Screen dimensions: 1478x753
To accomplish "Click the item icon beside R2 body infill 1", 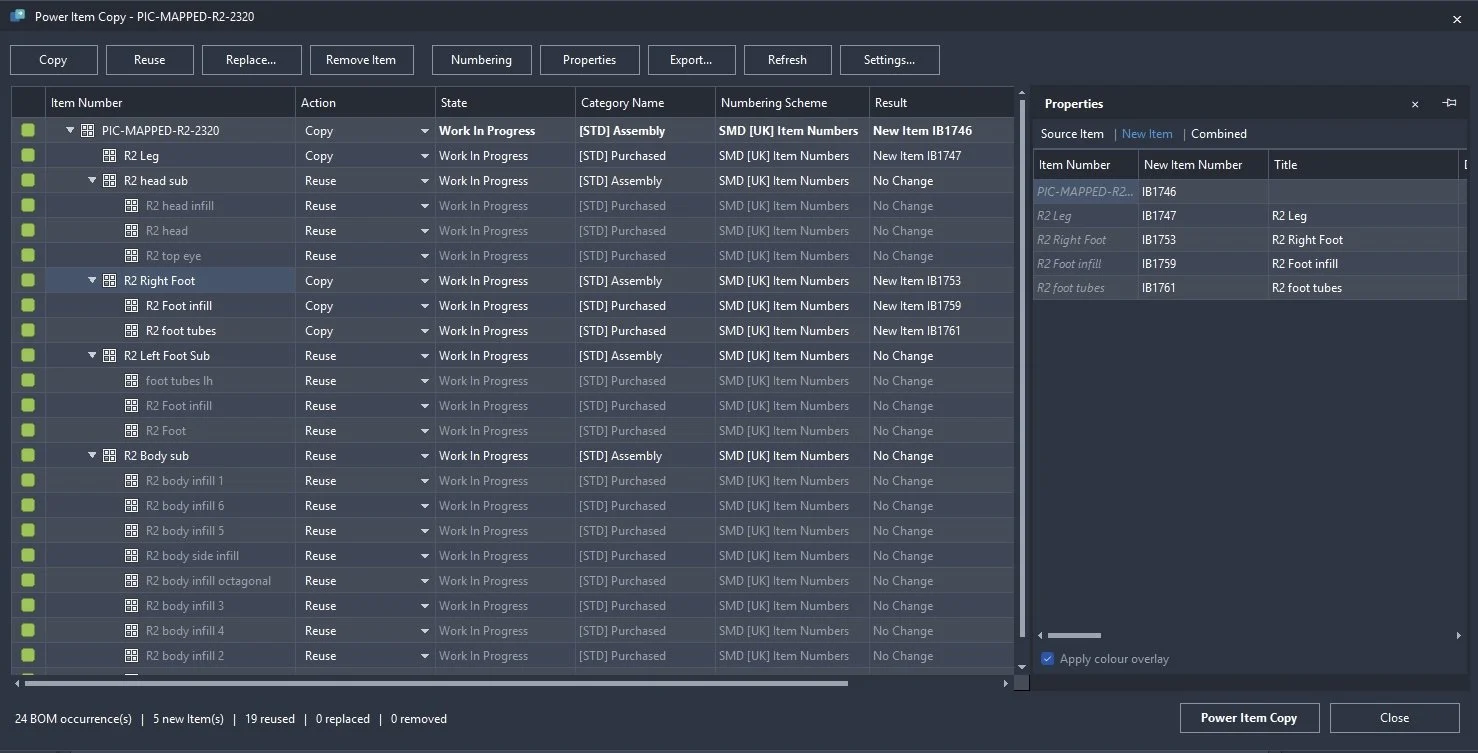I will click(131, 481).
